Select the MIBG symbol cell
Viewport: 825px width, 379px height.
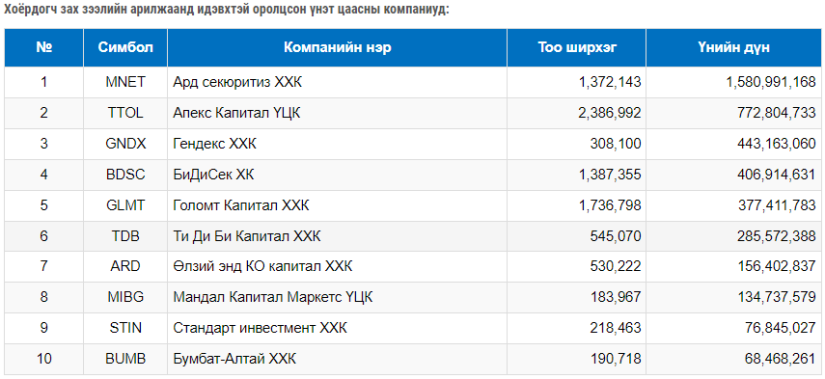tap(125, 297)
